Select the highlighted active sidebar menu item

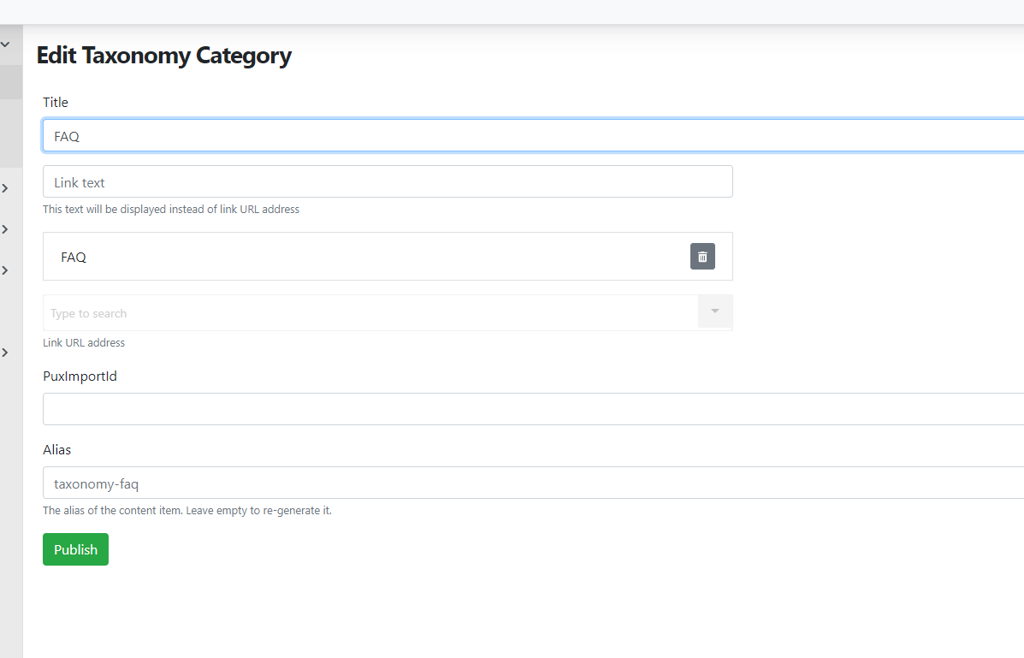pos(11,82)
